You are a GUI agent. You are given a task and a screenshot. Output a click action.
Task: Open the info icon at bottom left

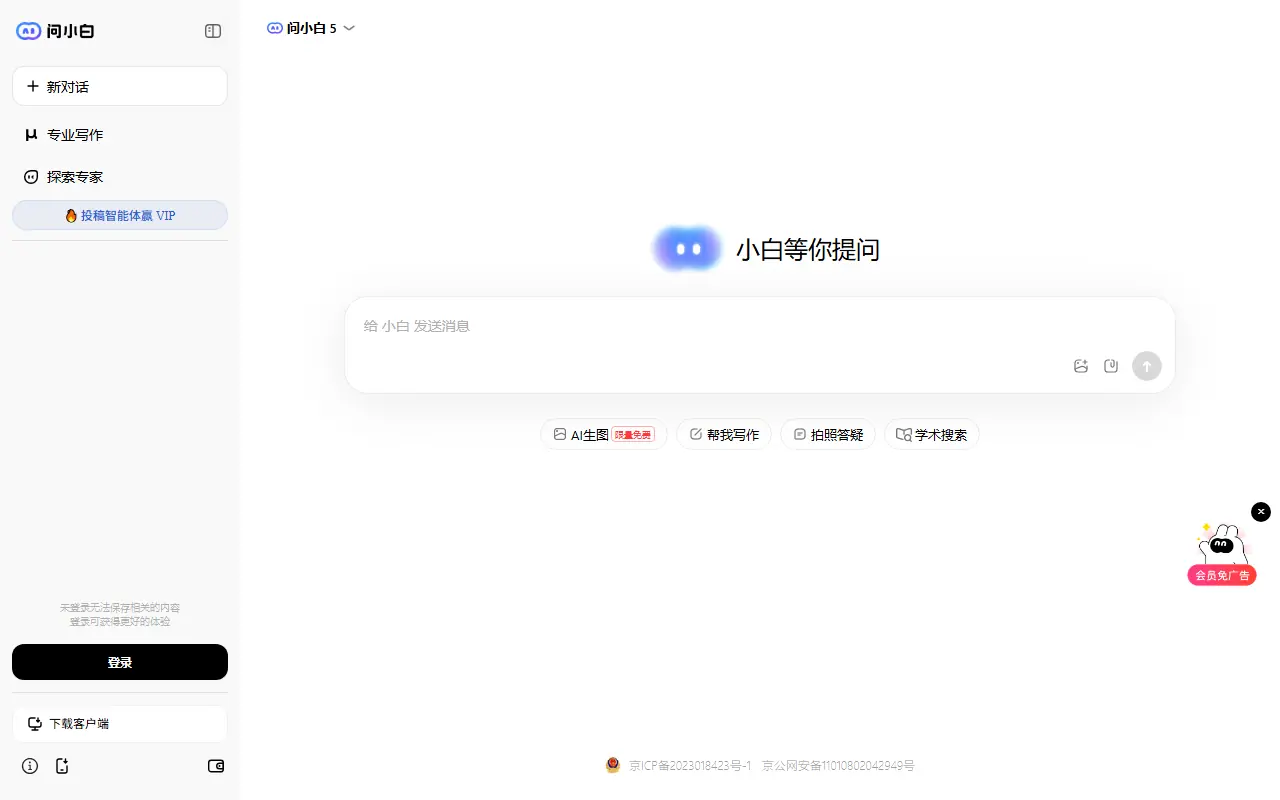tap(29, 765)
